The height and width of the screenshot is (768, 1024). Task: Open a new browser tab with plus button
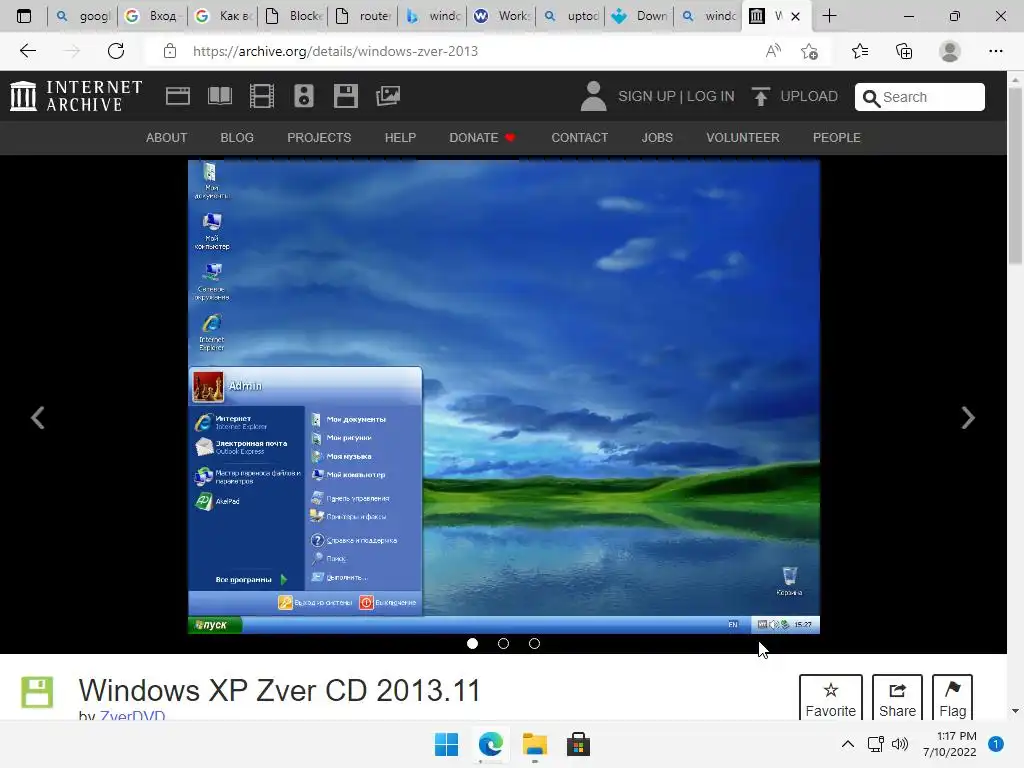pos(829,16)
